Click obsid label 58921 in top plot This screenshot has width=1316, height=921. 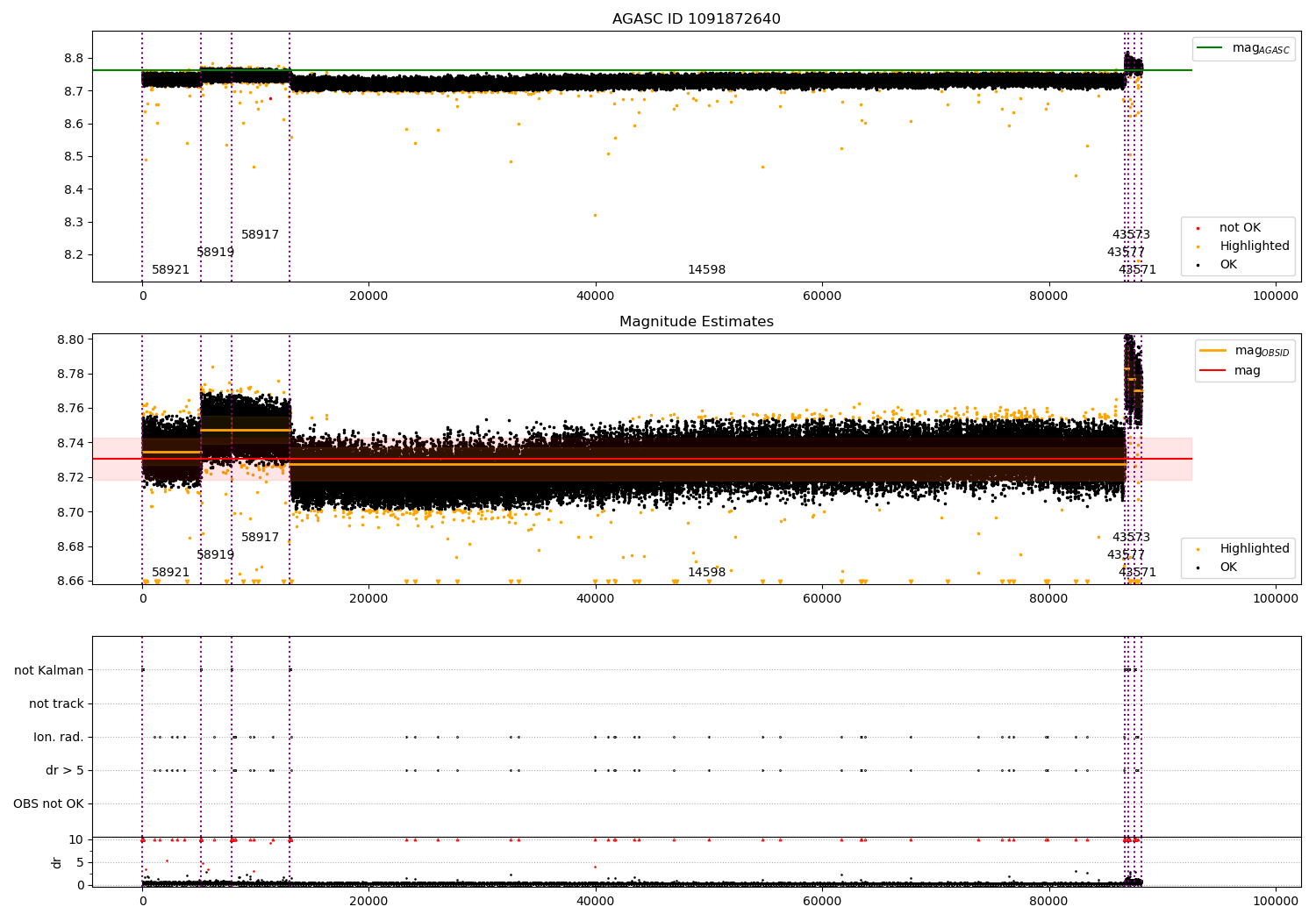point(170,270)
